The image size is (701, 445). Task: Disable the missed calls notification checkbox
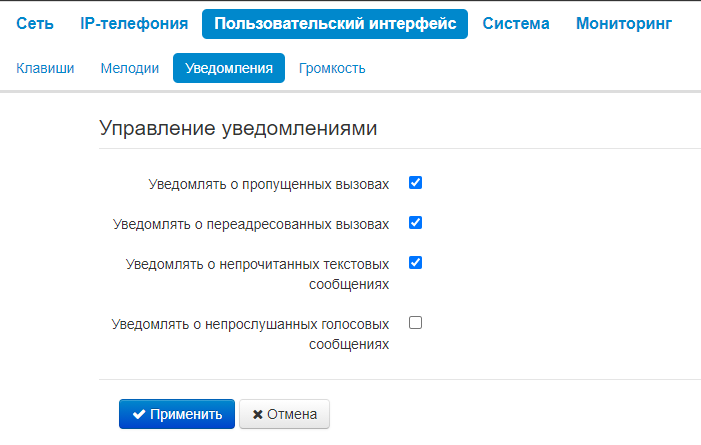point(416,183)
